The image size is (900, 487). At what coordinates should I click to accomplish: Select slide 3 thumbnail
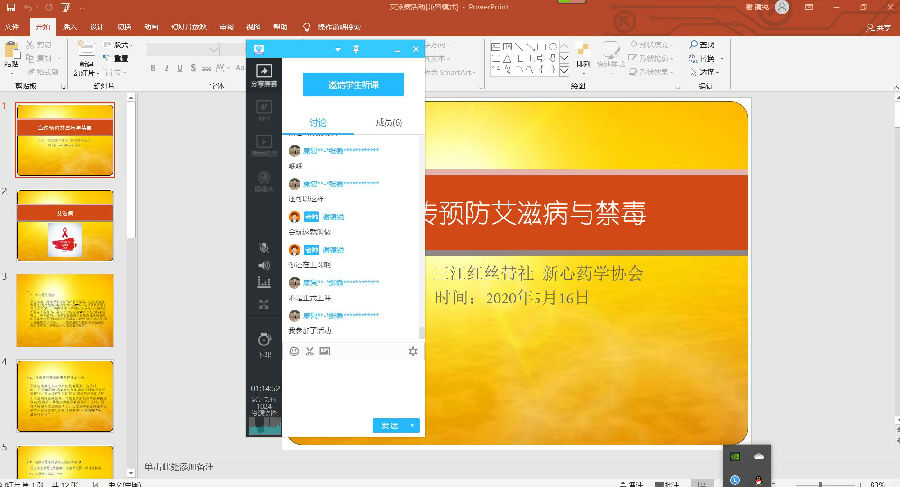(x=65, y=311)
